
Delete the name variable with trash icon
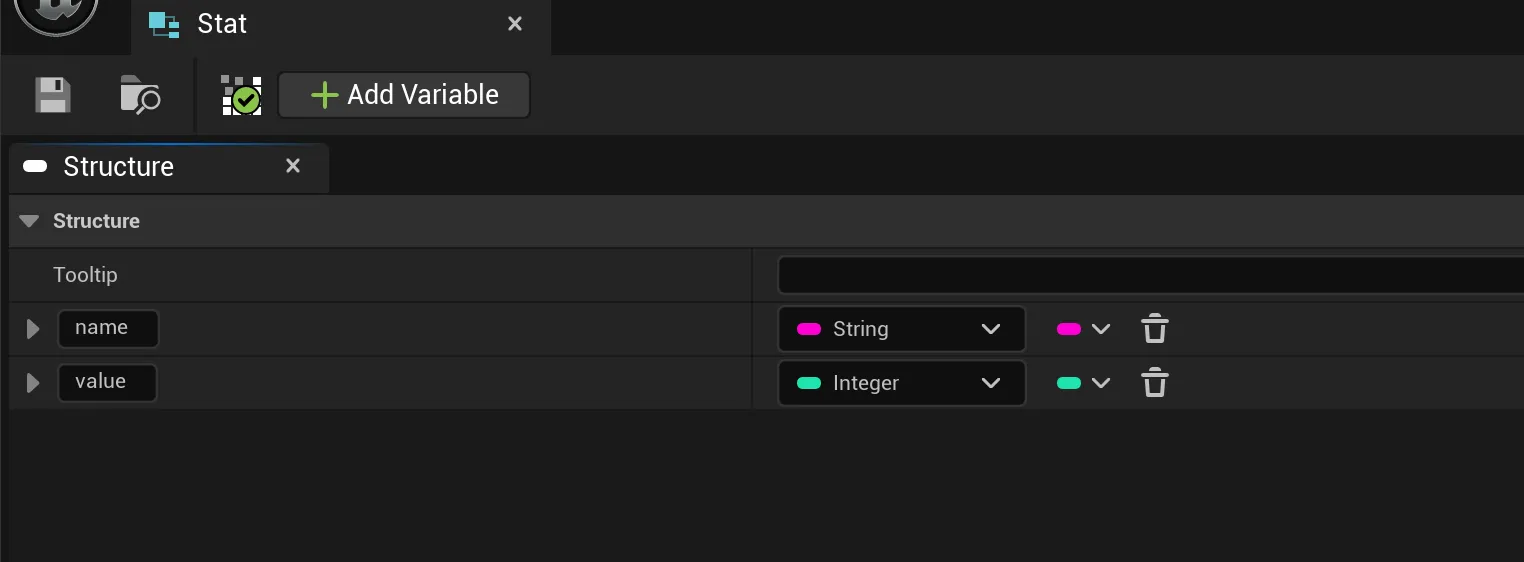[1155, 329]
